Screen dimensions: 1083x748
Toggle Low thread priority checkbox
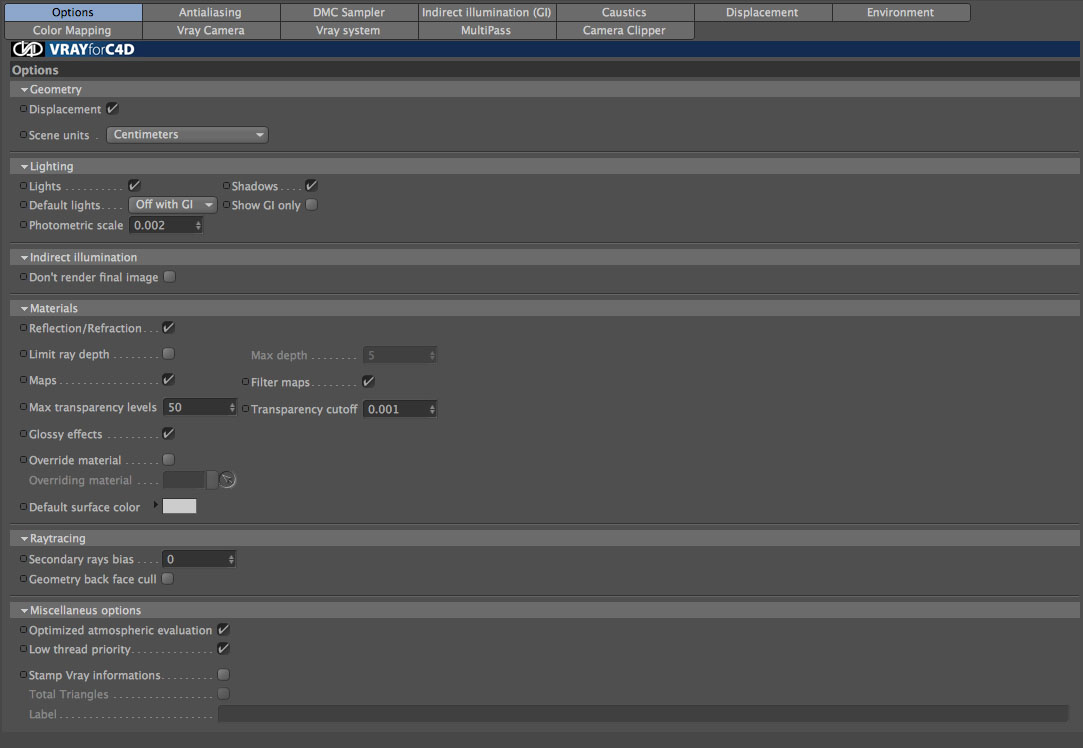pyautogui.click(x=223, y=649)
